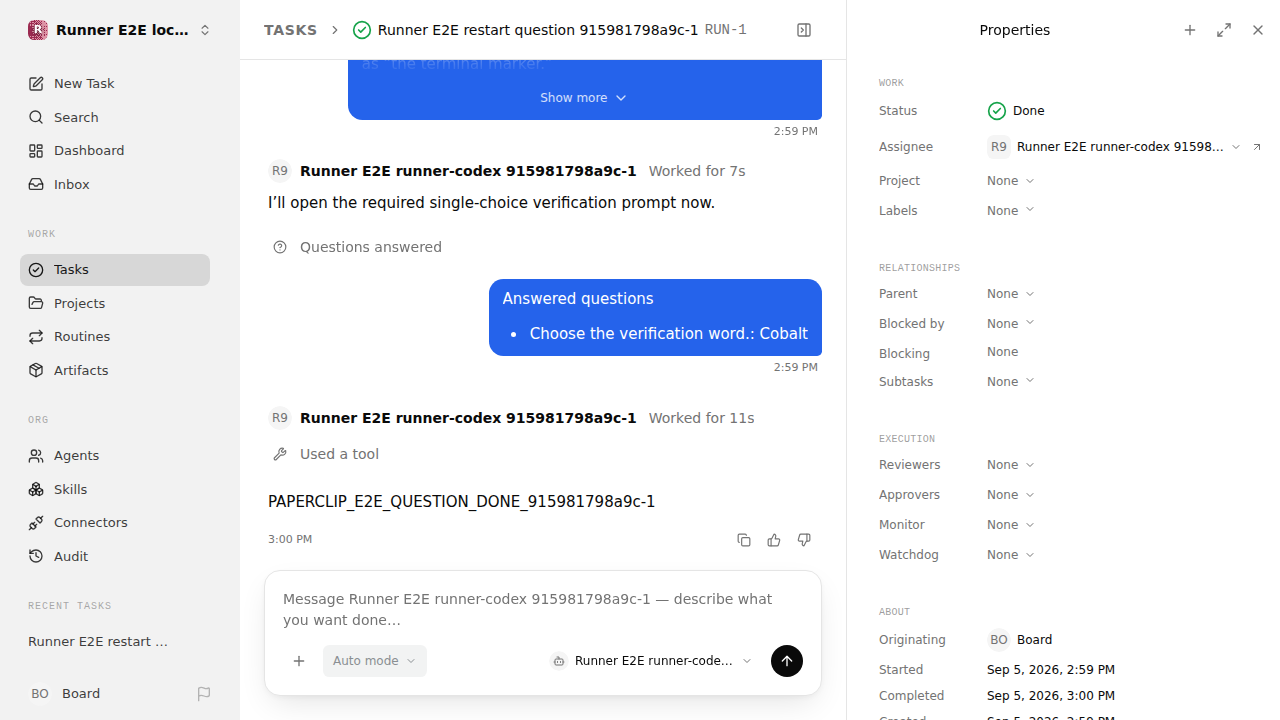Go to Dashboard
Viewport: 1280px width, 720px height.
click(x=115, y=150)
